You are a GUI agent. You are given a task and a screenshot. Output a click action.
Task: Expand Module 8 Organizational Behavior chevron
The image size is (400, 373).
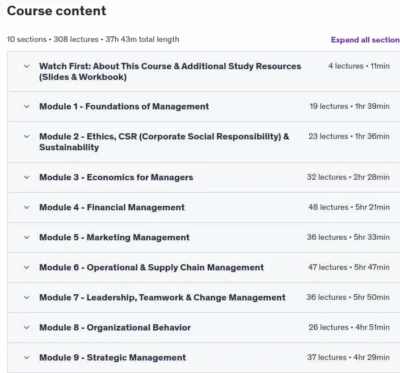click(27, 327)
